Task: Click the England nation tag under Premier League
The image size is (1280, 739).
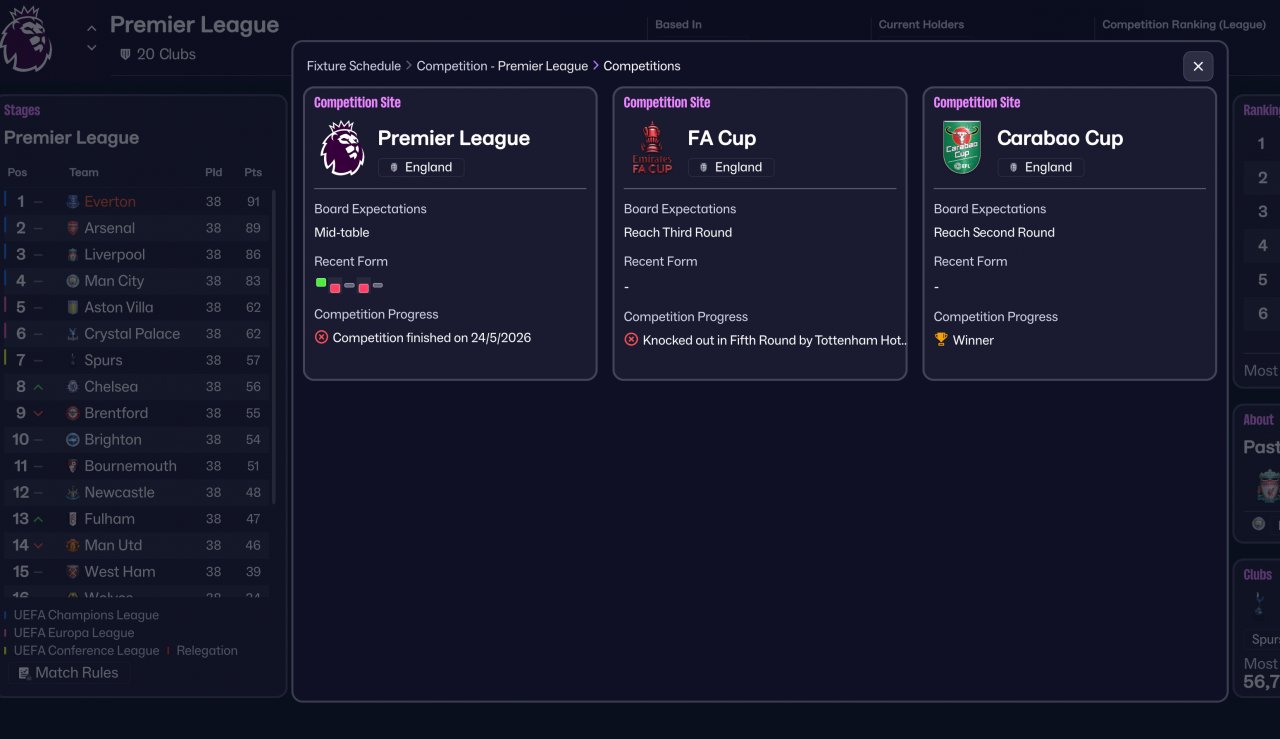Action: click(x=421, y=167)
